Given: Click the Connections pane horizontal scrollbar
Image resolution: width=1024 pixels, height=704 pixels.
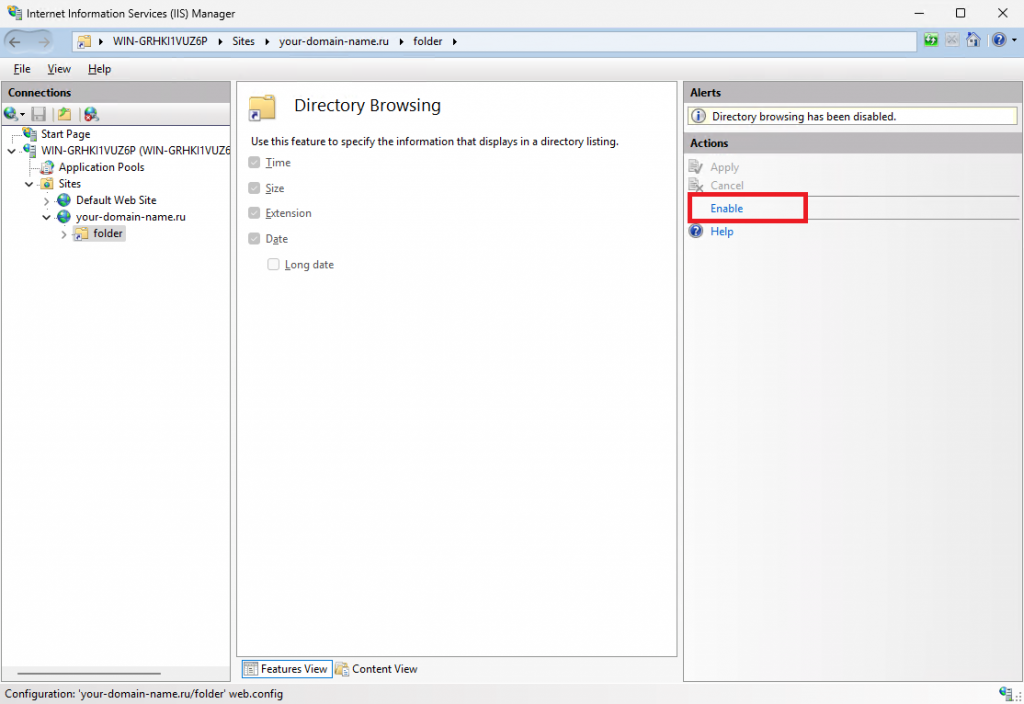Looking at the screenshot, I should tap(89, 673).
